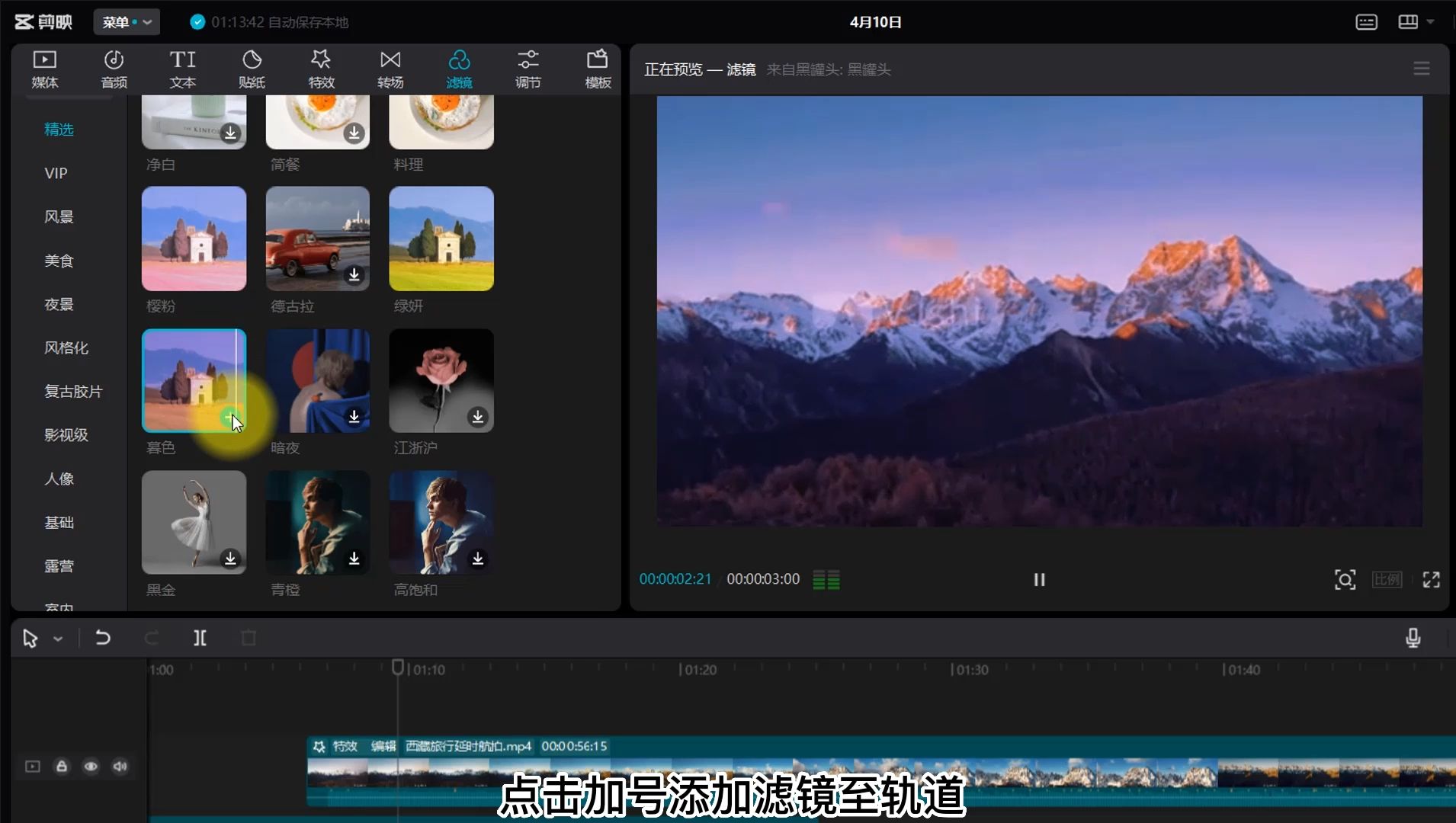The width and height of the screenshot is (1456, 823).
Task: Open the 媒体 media panel
Action: click(43, 69)
